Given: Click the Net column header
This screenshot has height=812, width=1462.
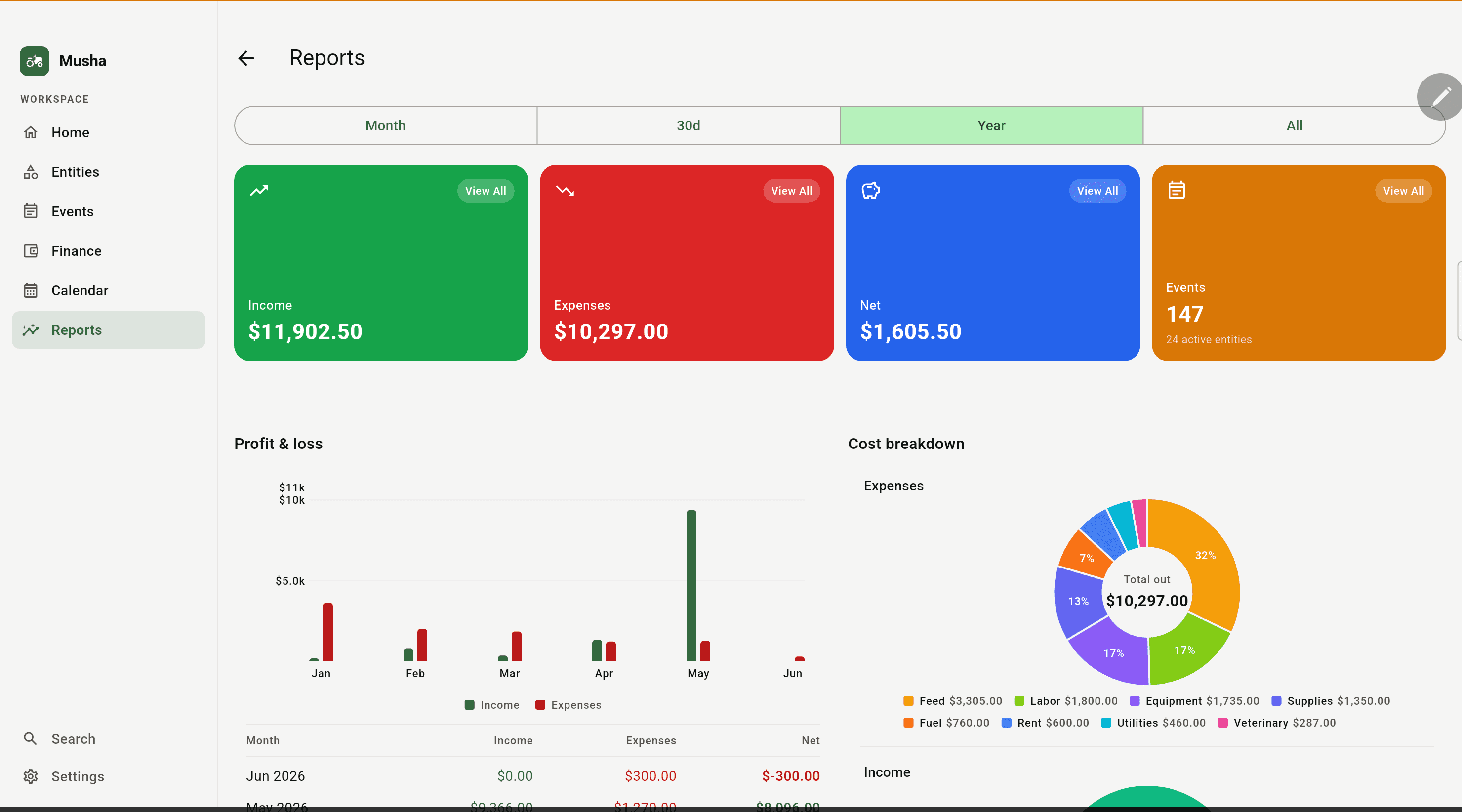Looking at the screenshot, I should [811, 740].
